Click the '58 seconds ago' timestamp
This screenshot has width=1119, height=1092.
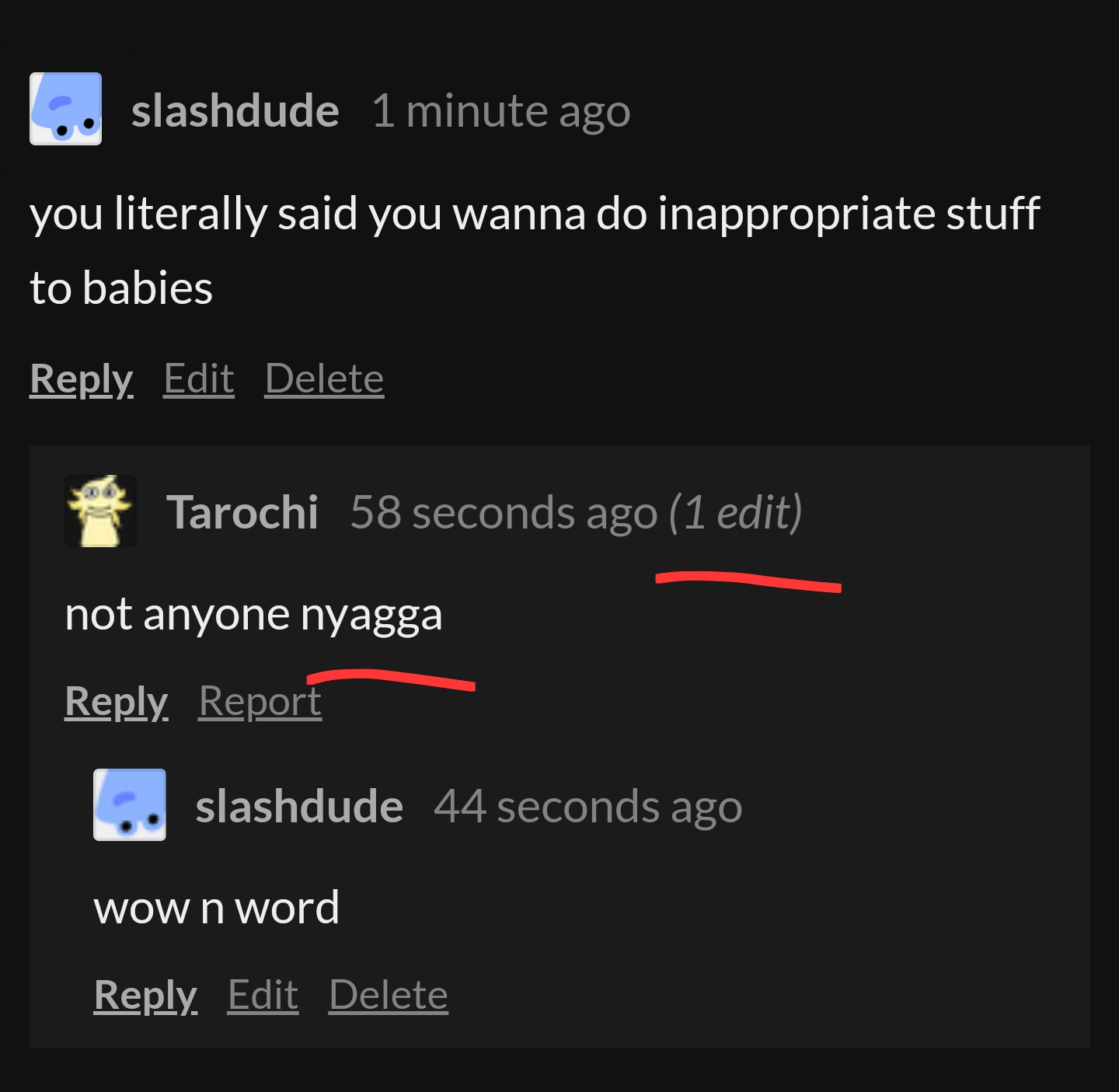(504, 512)
